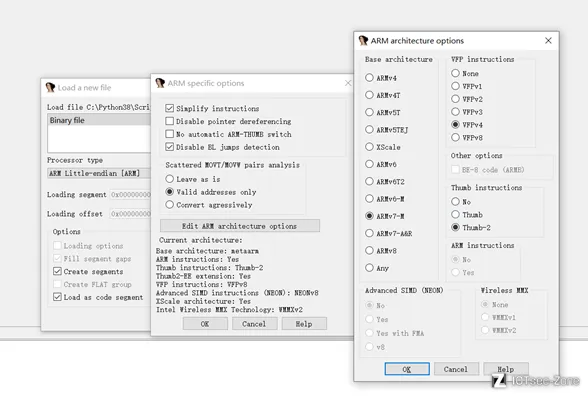Click Intel Wireless MMX Technology: WMMXv2 text
This screenshot has width=588, height=397.
tap(229, 310)
